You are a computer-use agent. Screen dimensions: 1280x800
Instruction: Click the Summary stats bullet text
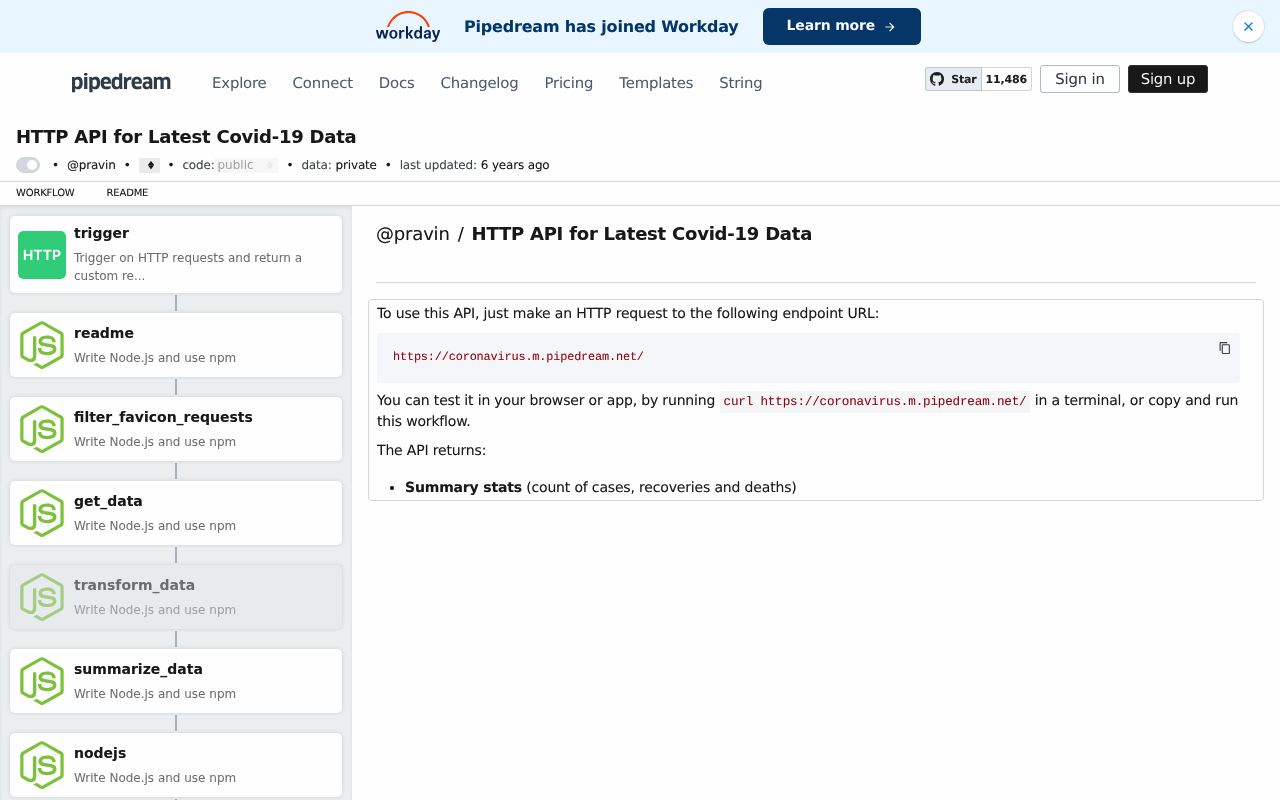tap(463, 487)
